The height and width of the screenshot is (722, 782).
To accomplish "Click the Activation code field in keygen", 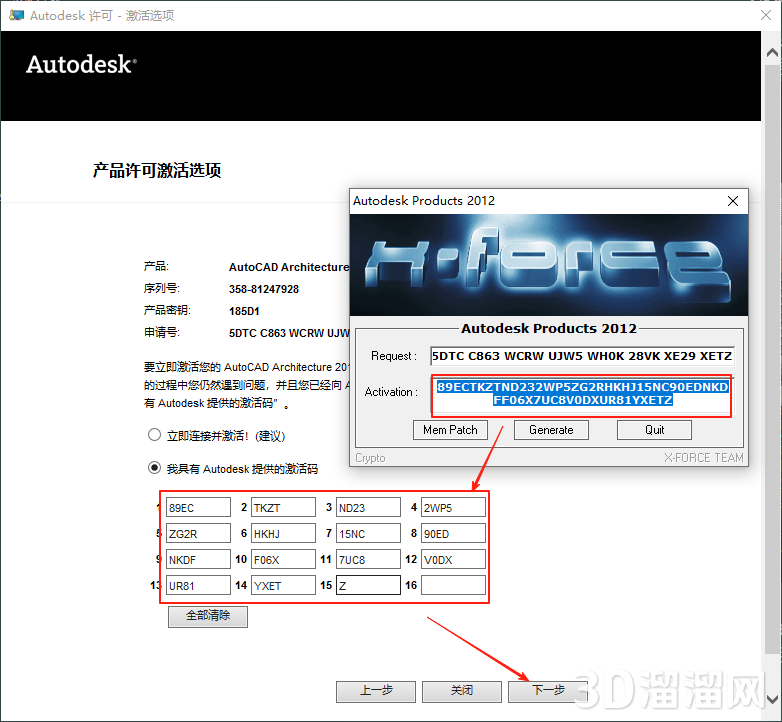I will coord(582,394).
